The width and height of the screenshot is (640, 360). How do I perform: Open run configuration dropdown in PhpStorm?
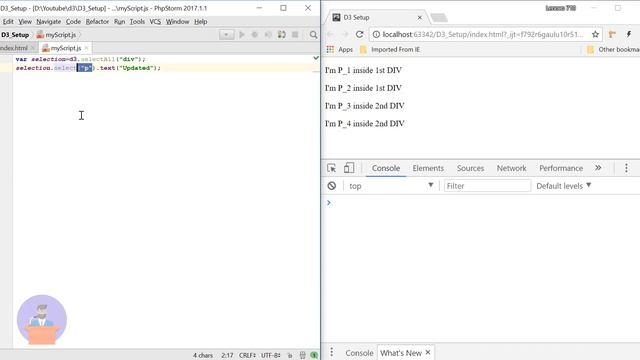click(227, 35)
